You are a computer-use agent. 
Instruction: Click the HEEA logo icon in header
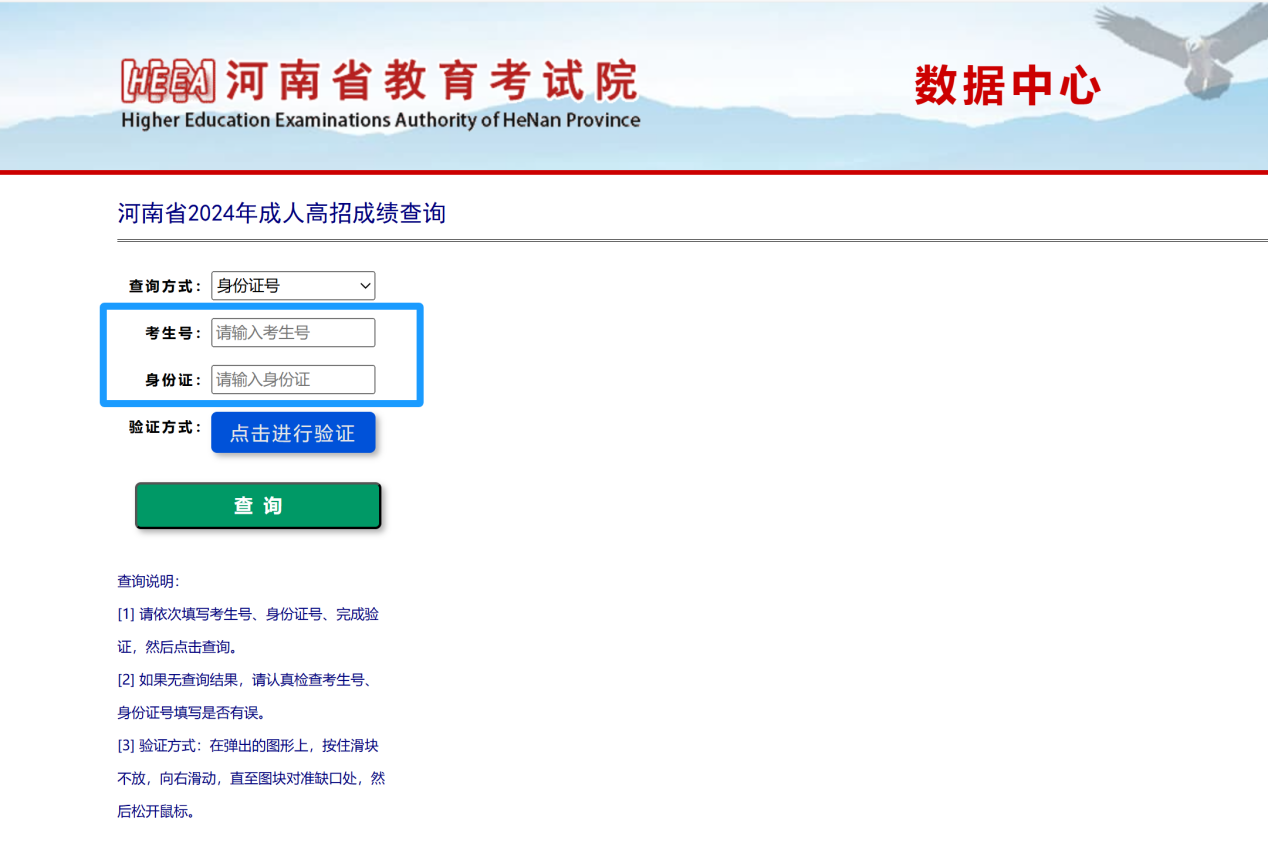[x=168, y=81]
